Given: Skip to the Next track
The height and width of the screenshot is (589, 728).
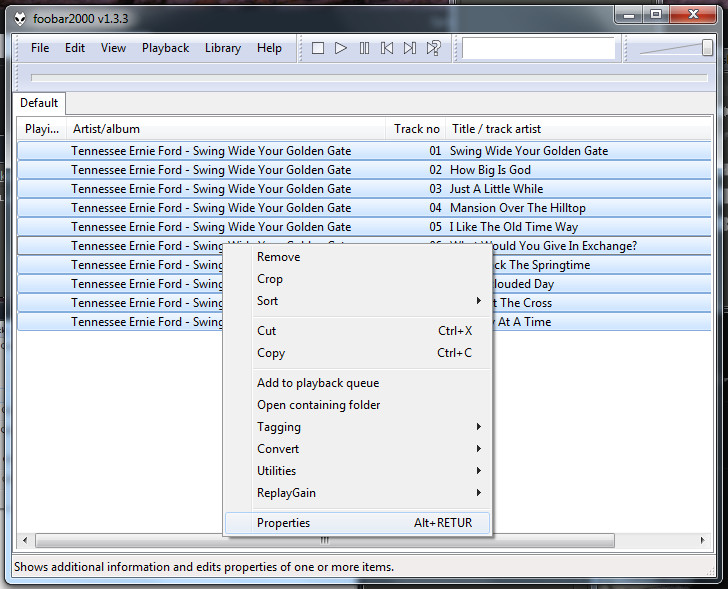Looking at the screenshot, I should (x=410, y=48).
